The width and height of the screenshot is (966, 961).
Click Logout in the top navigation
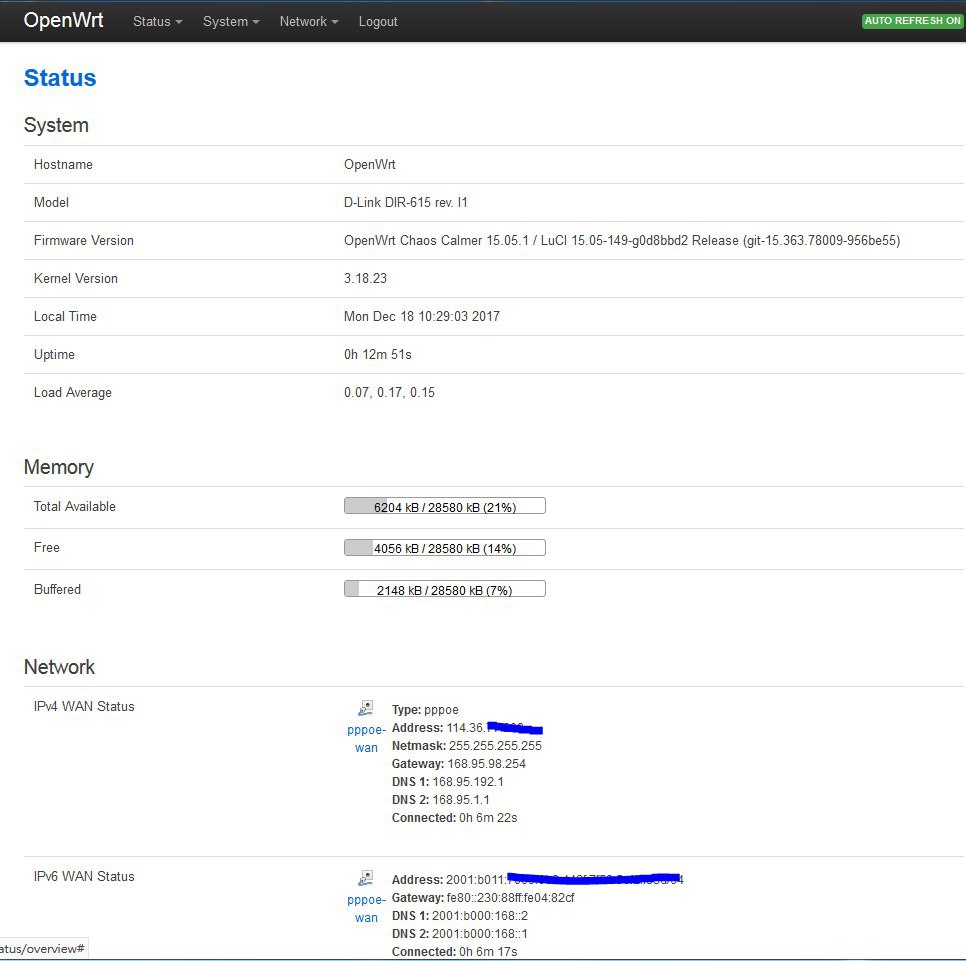tap(378, 21)
